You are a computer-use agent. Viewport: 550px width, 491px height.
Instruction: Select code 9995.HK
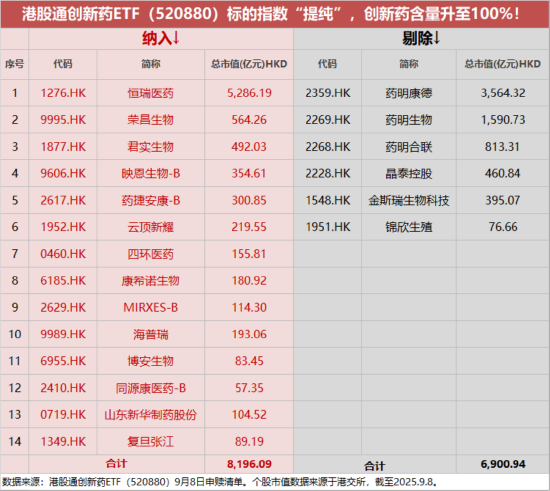[63, 120]
